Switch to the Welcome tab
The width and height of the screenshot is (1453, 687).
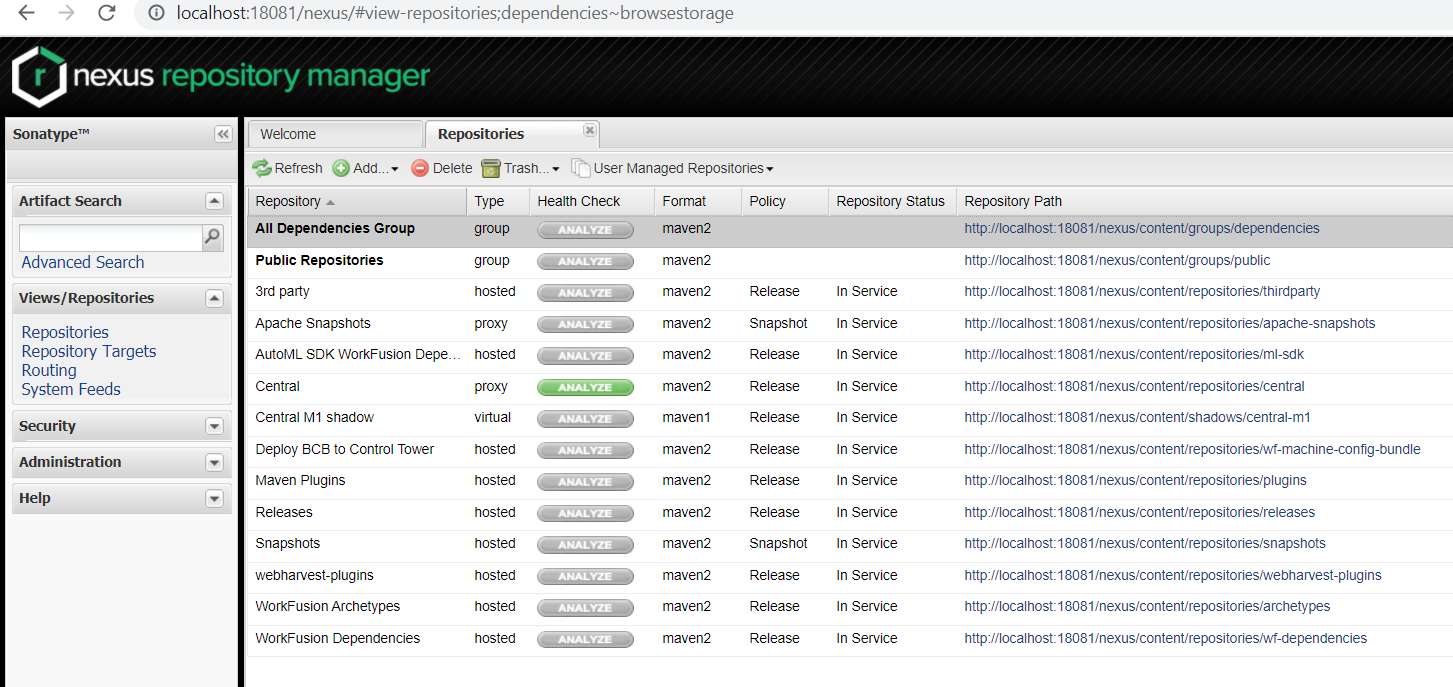coord(335,134)
